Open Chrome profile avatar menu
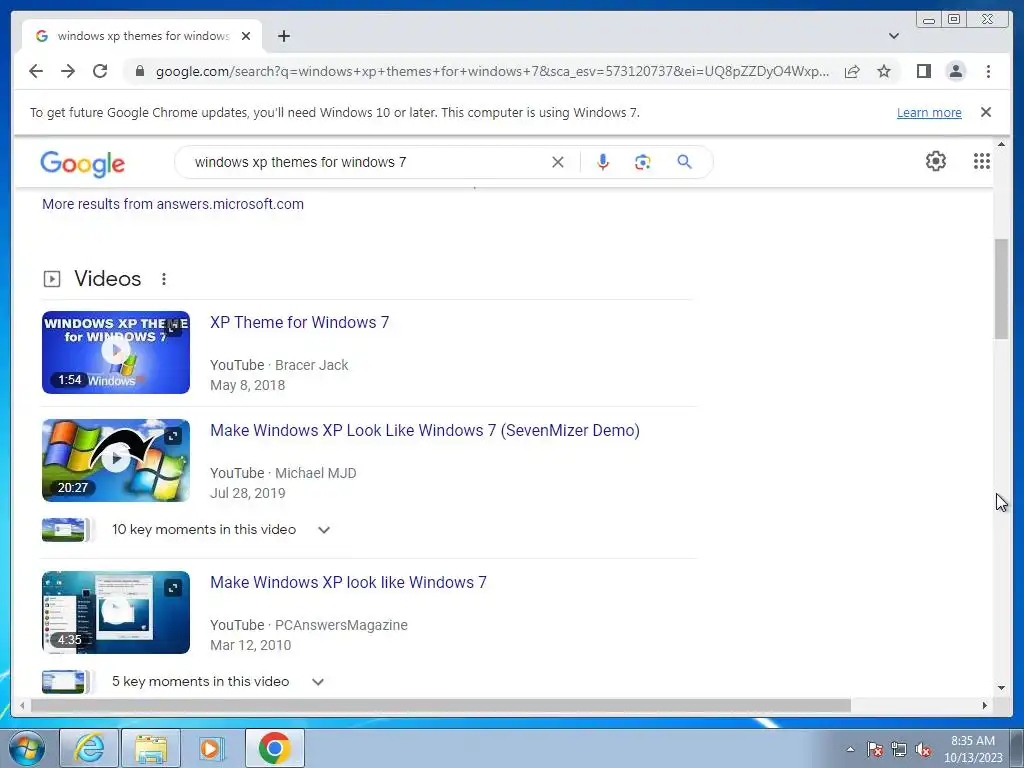This screenshot has height=768, width=1024. [955, 71]
